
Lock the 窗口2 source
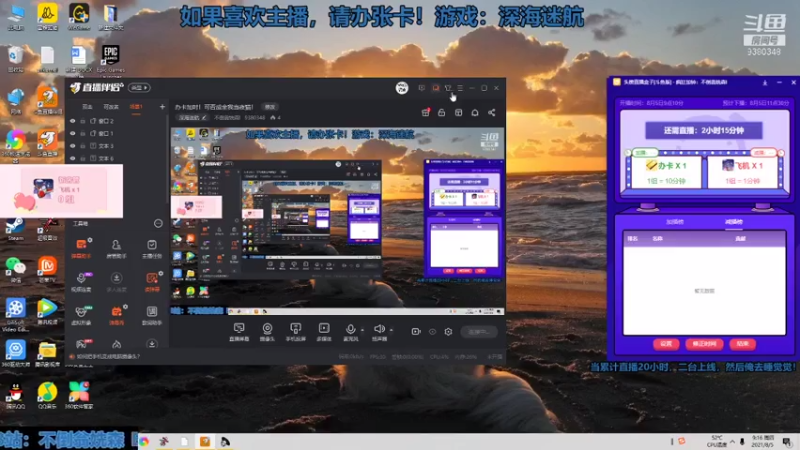click(x=83, y=121)
